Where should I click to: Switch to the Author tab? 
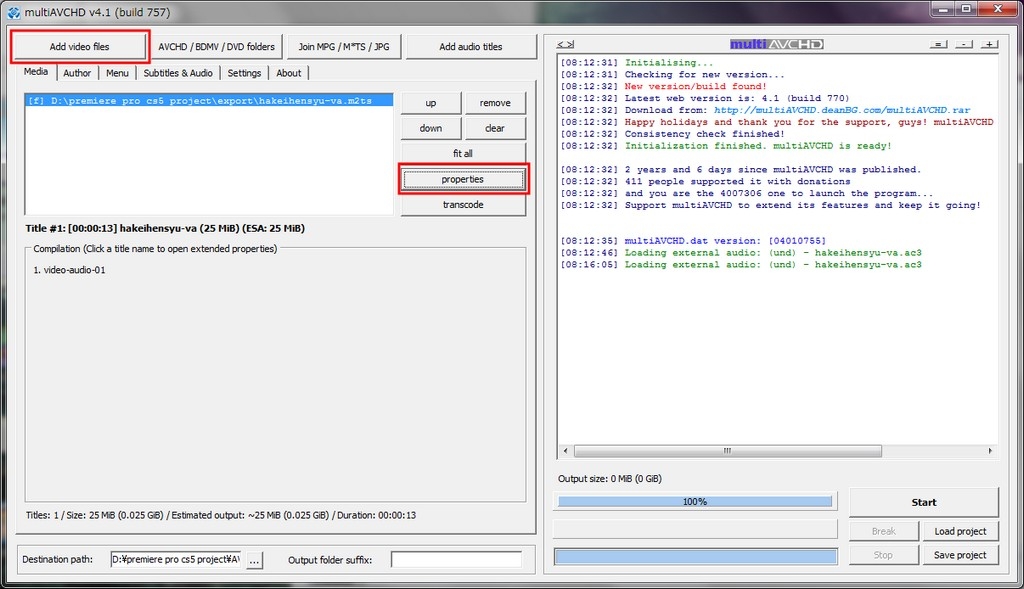[77, 73]
